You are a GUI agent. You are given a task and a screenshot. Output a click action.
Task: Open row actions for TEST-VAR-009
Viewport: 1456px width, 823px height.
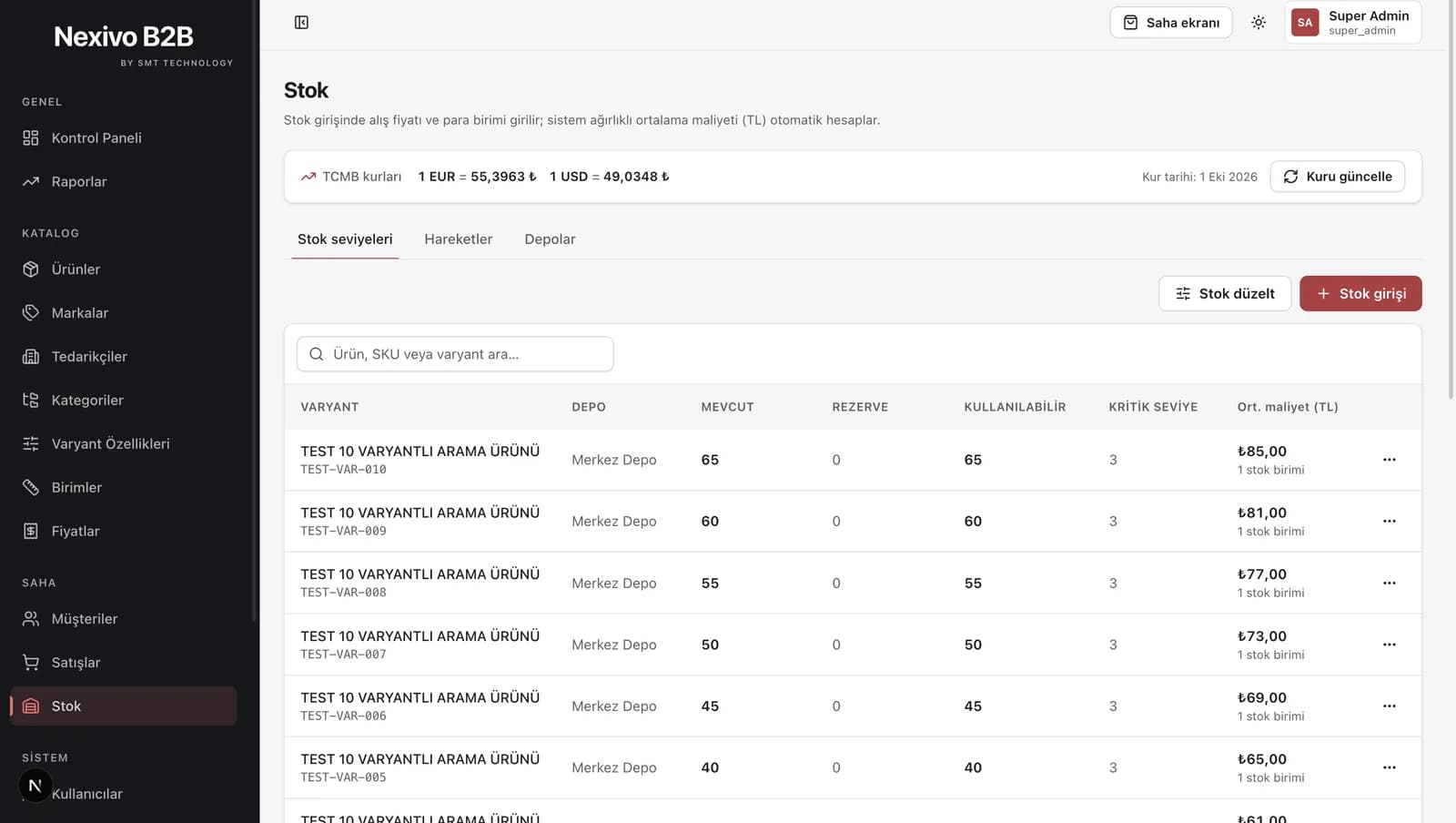tap(1389, 521)
